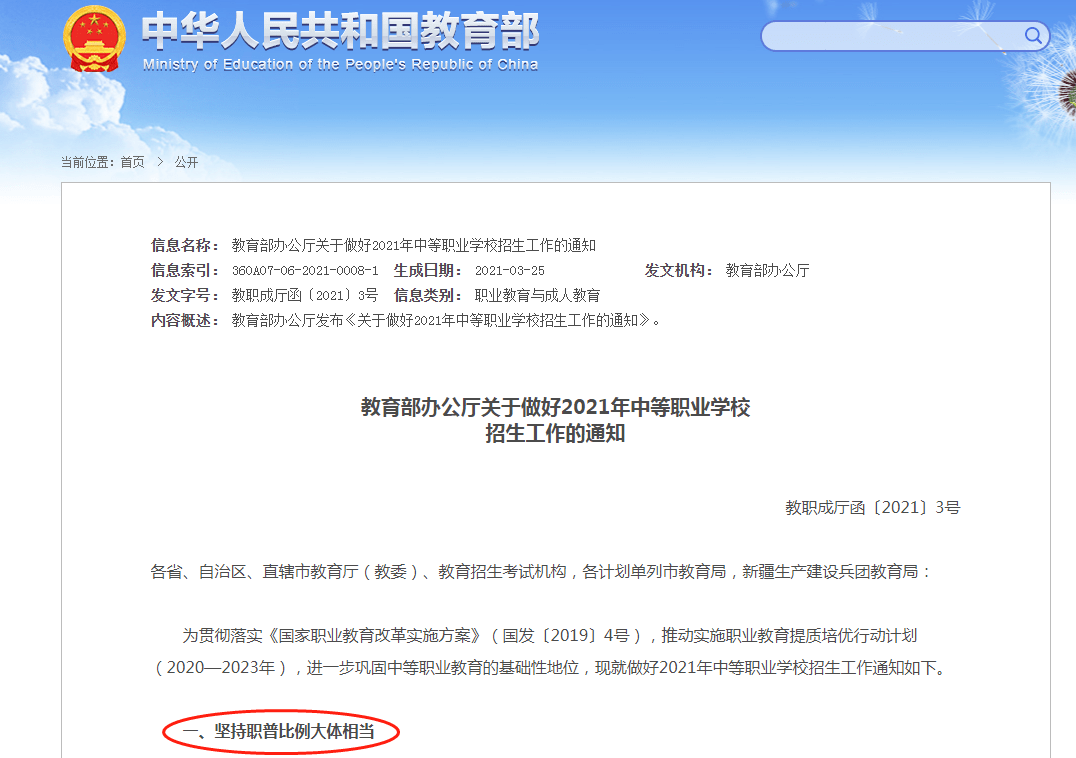Viewport: 1076px width, 758px height.
Task: Select issuing agency value 教育部办公厅
Action: coord(767,270)
